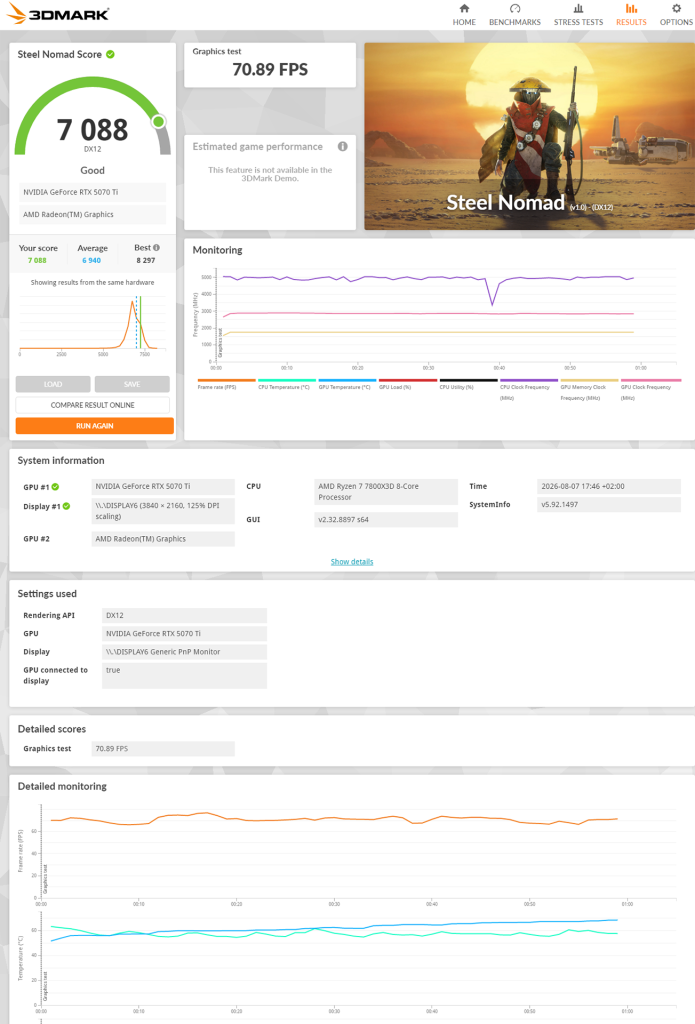
Task: Click the Steel Nomad benchmark thumbnail
Action: click(529, 136)
